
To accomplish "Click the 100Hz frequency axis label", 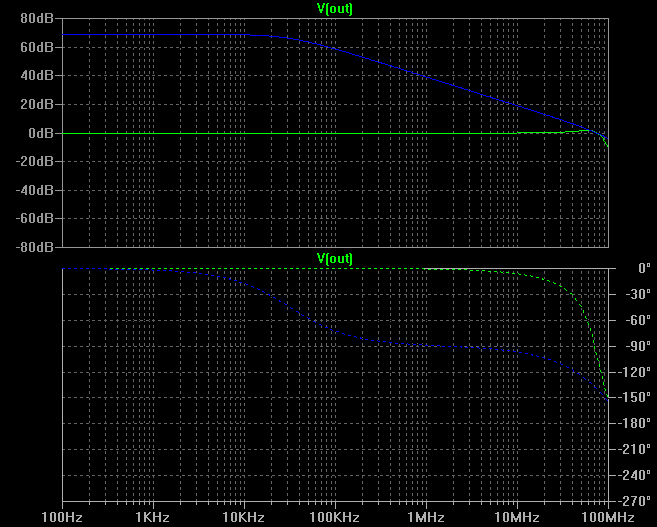I will coord(62,517).
